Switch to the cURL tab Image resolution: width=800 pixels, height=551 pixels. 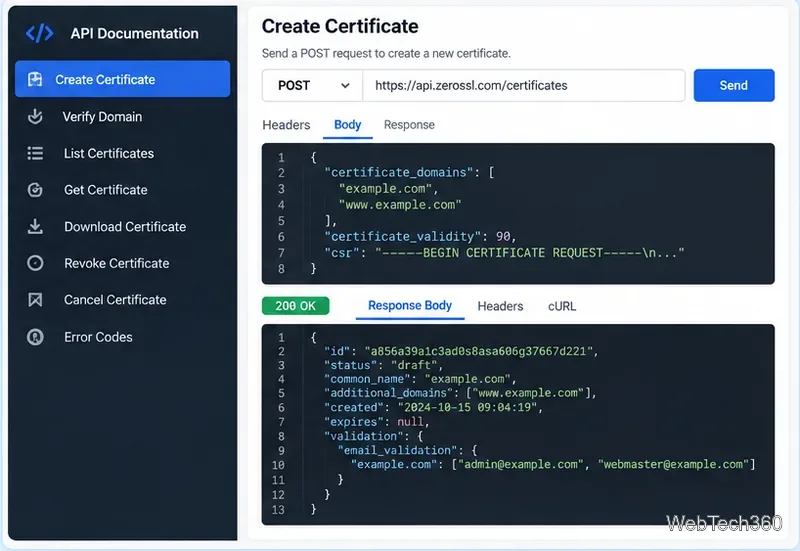tap(562, 306)
